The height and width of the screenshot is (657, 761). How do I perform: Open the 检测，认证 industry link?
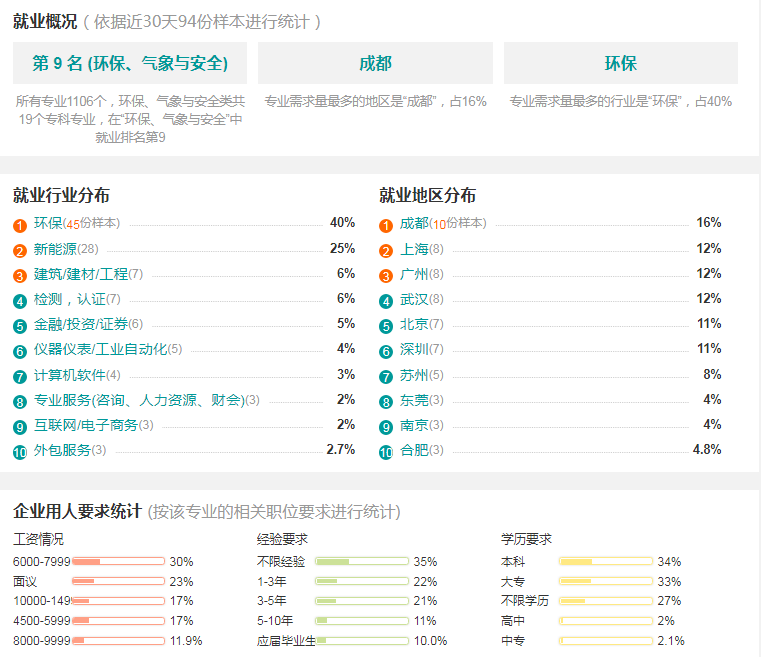[69, 299]
